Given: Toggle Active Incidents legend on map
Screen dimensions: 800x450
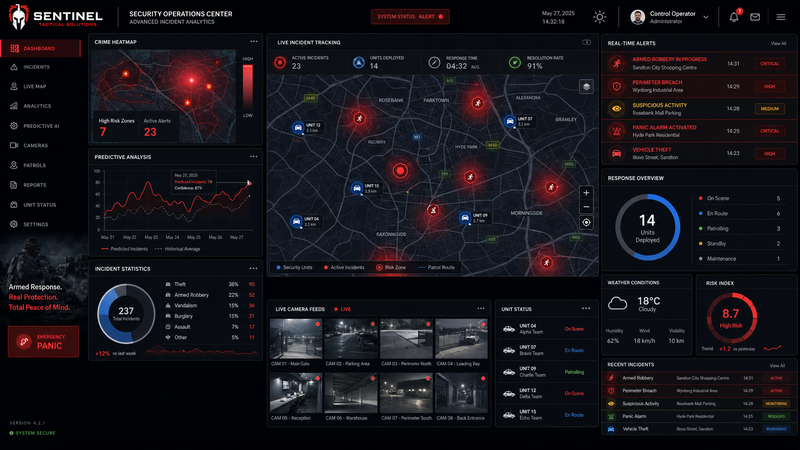Looking at the screenshot, I should (344, 267).
